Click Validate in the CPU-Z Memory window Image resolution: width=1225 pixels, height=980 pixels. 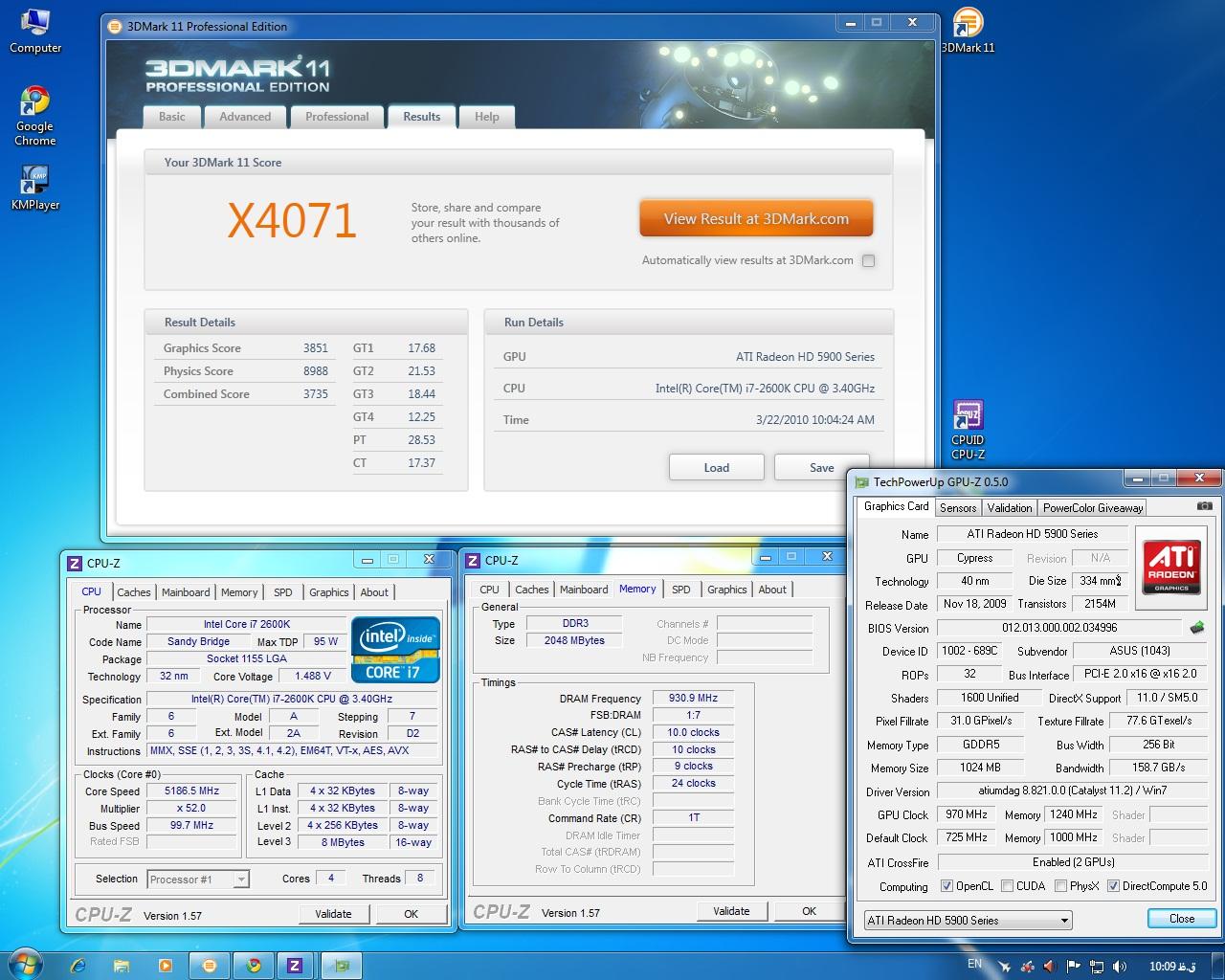coord(731,911)
